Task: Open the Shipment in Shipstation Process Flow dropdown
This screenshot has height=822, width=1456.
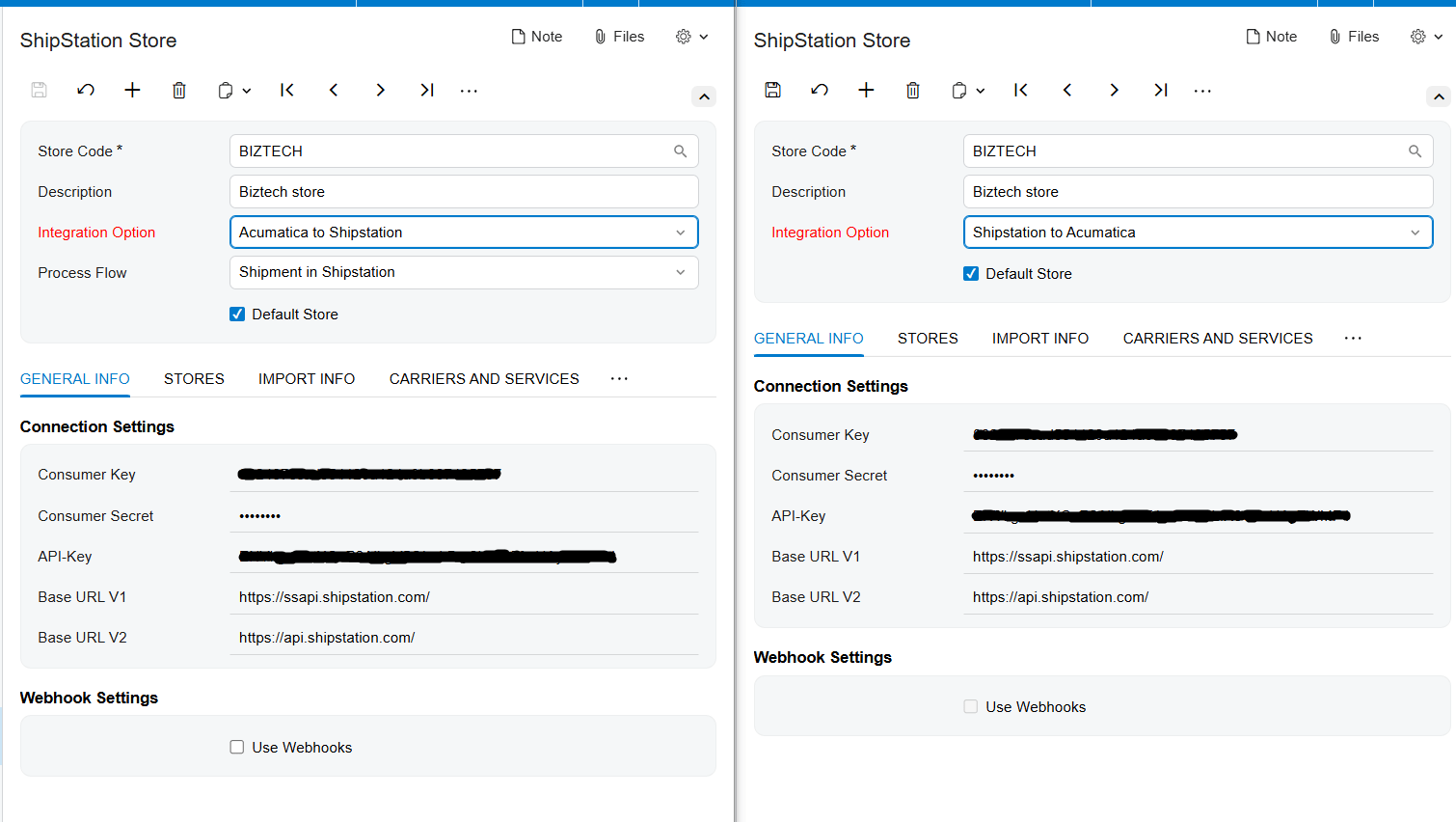Action: click(x=464, y=272)
